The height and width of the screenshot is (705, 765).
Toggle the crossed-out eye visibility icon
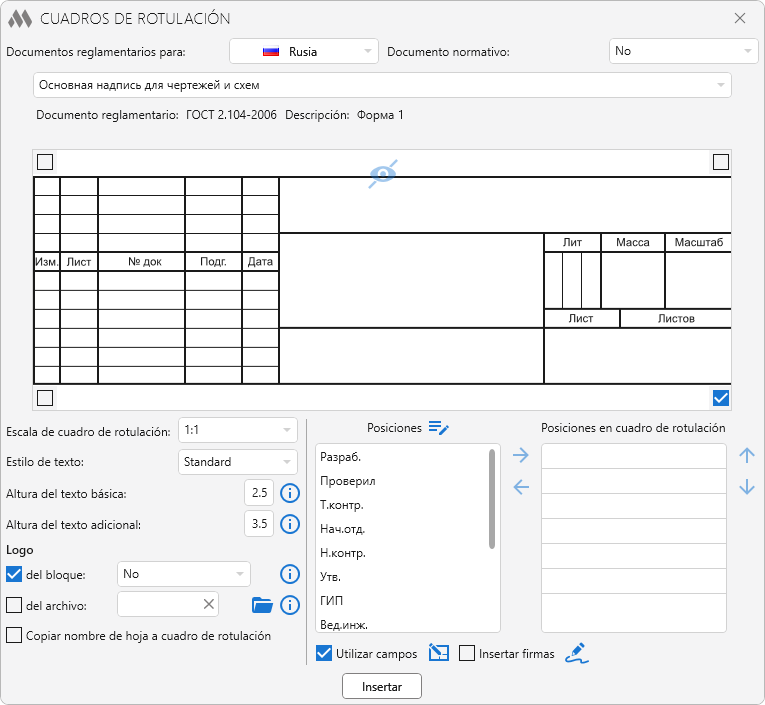383,174
